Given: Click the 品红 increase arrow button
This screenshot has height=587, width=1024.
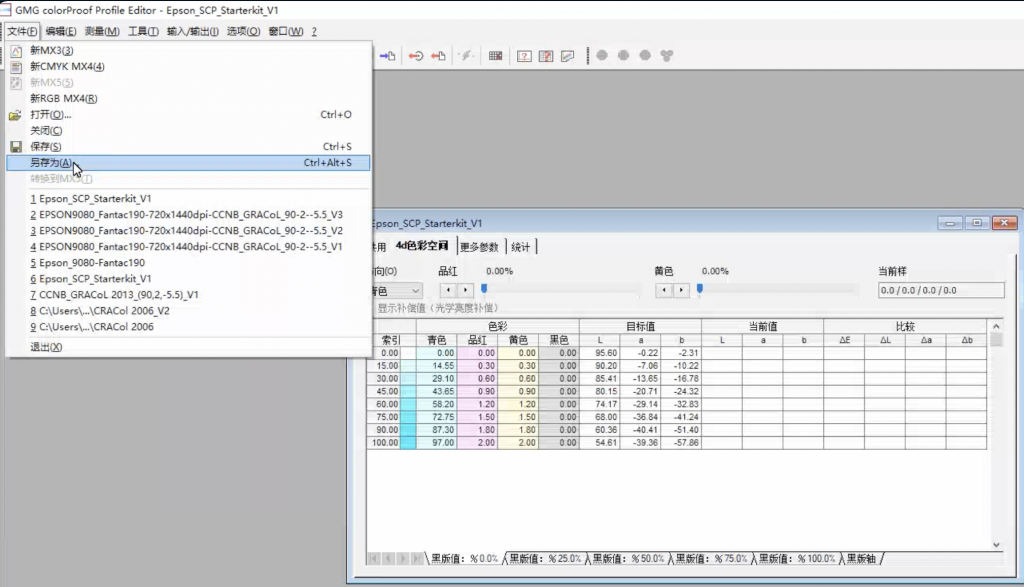Looking at the screenshot, I should [x=465, y=290].
